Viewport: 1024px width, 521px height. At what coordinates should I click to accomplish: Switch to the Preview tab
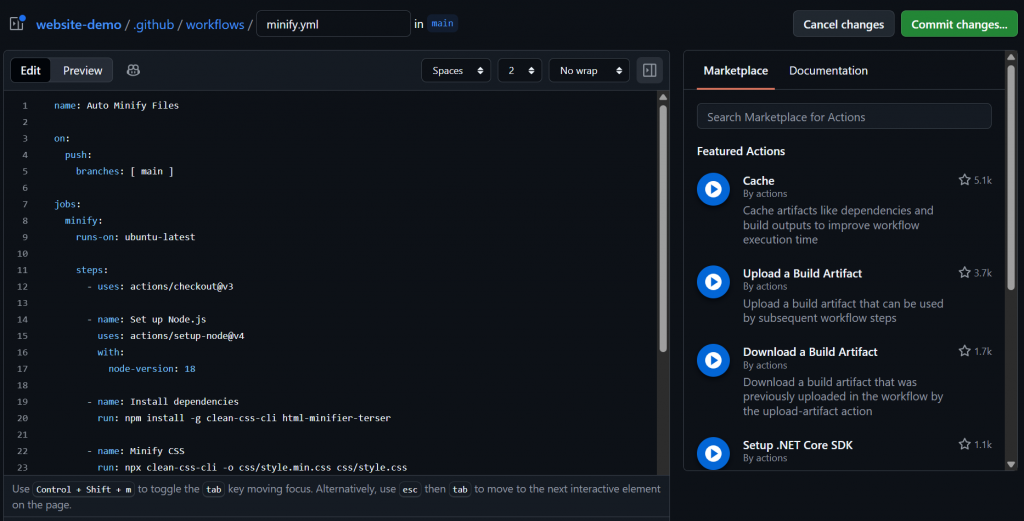click(x=82, y=70)
